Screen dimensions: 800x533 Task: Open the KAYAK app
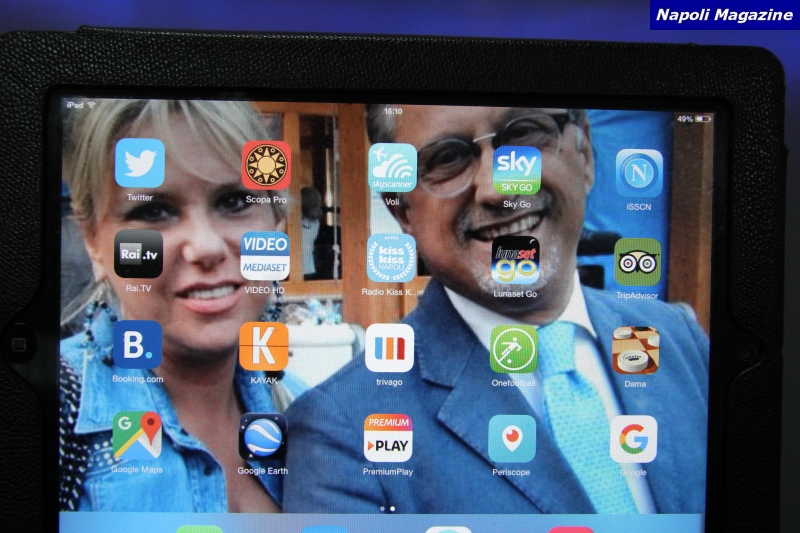[264, 346]
